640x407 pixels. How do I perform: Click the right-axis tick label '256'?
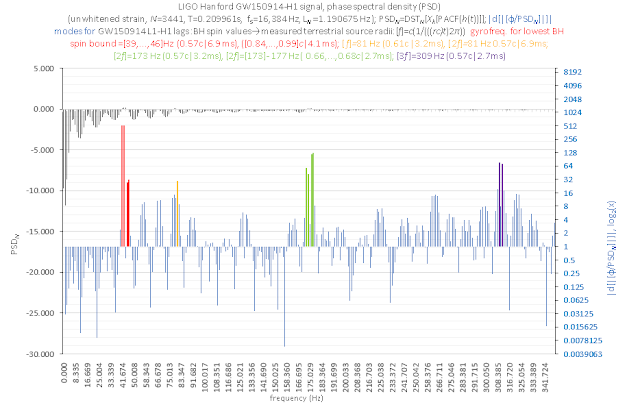point(571,139)
